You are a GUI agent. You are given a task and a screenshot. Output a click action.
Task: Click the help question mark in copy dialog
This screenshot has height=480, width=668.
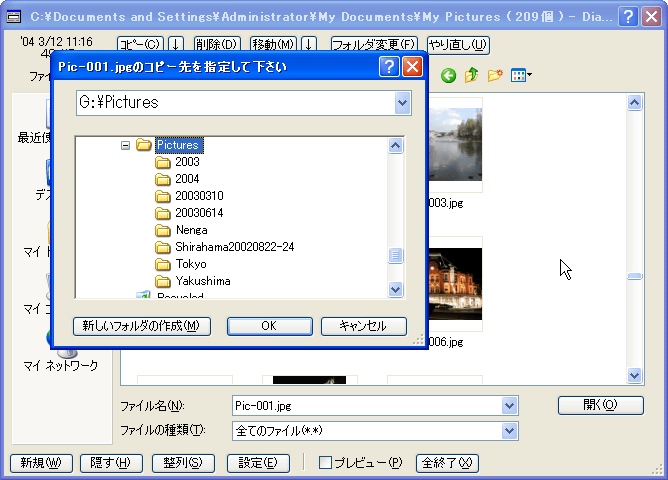[389, 67]
